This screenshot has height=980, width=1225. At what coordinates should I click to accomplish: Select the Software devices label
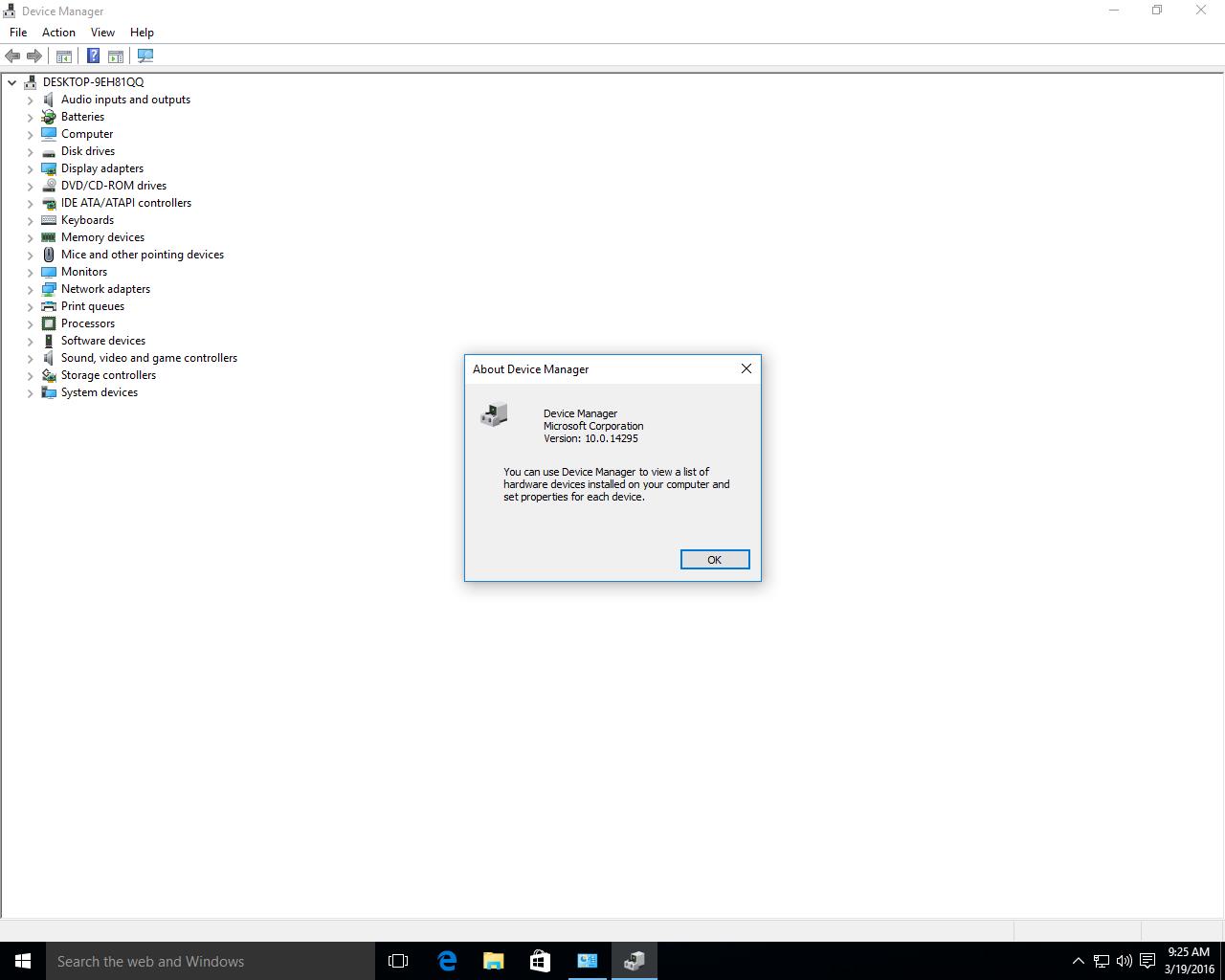103,341
